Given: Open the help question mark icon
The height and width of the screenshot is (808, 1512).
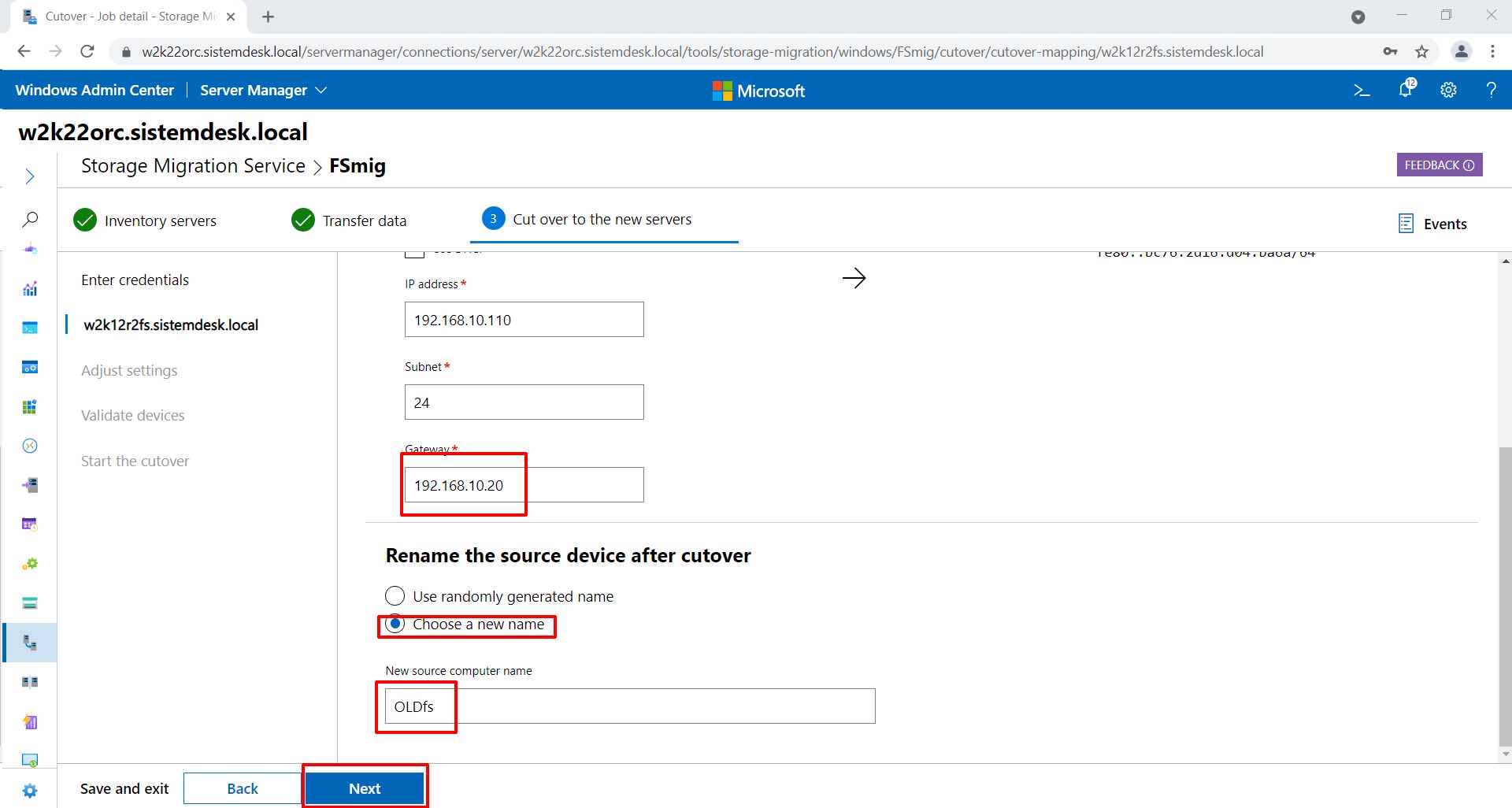Looking at the screenshot, I should [1491, 90].
